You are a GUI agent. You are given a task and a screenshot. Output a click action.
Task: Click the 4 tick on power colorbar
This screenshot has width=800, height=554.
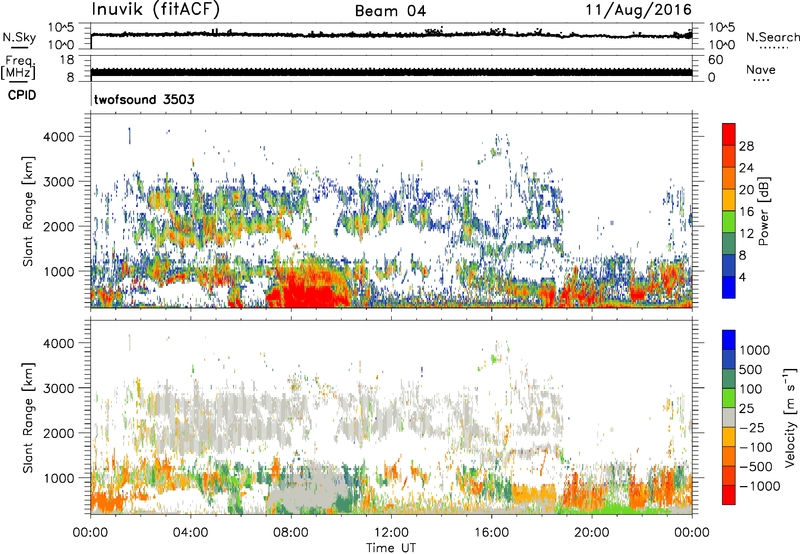[x=742, y=277]
